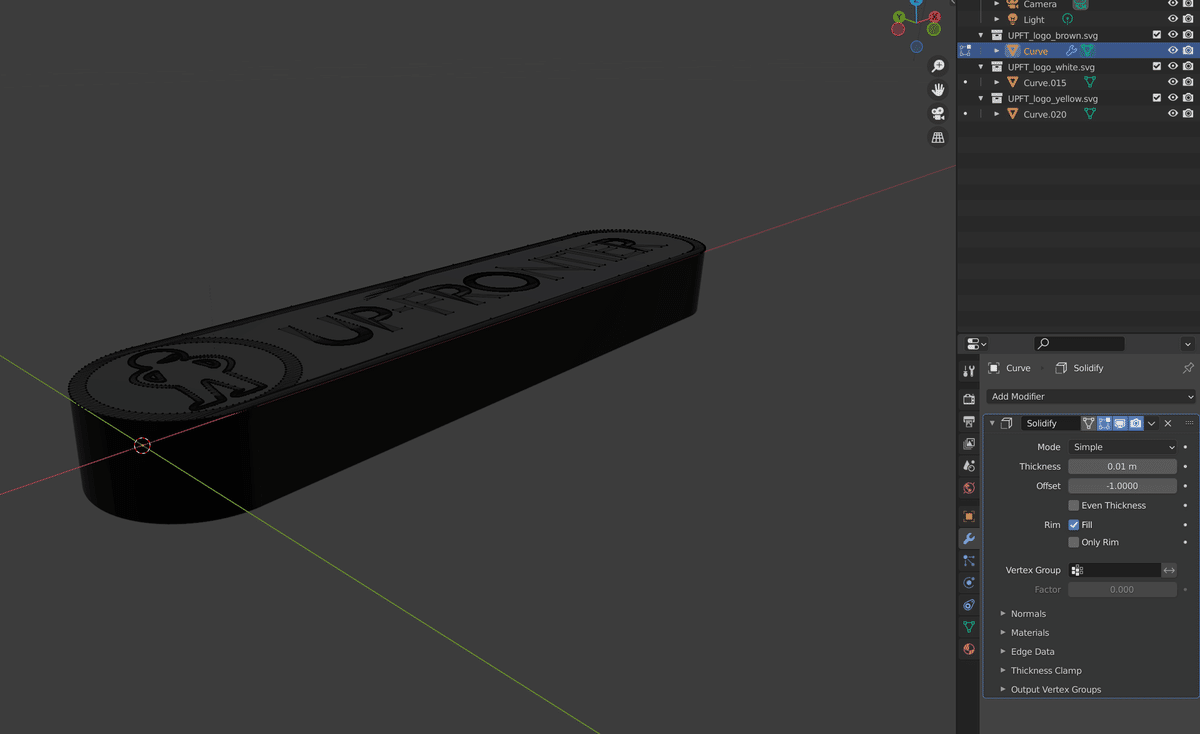Open the Add Modifier dropdown
The width and height of the screenshot is (1200, 734).
[1091, 397]
